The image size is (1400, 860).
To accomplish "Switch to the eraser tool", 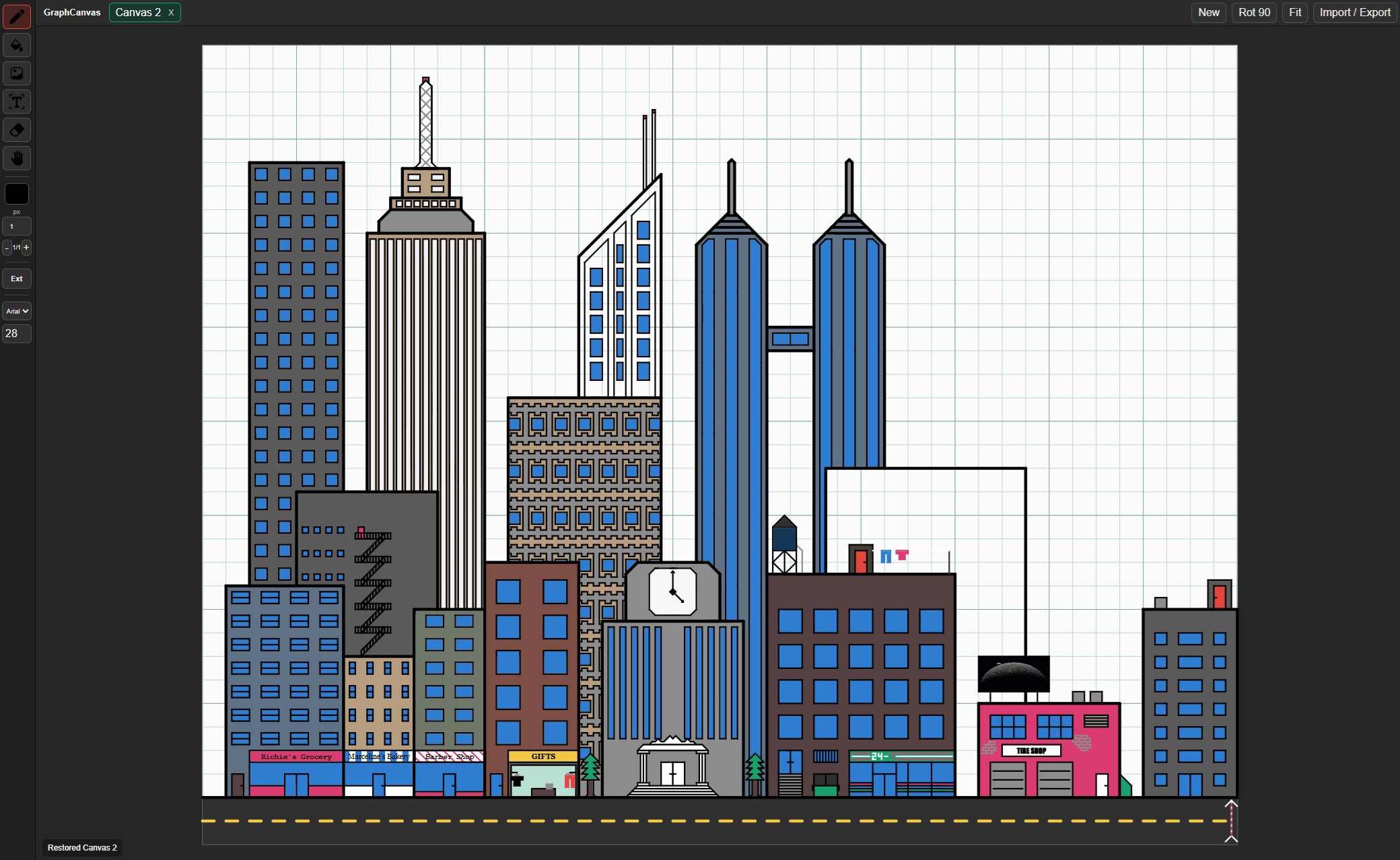I will coord(17,130).
